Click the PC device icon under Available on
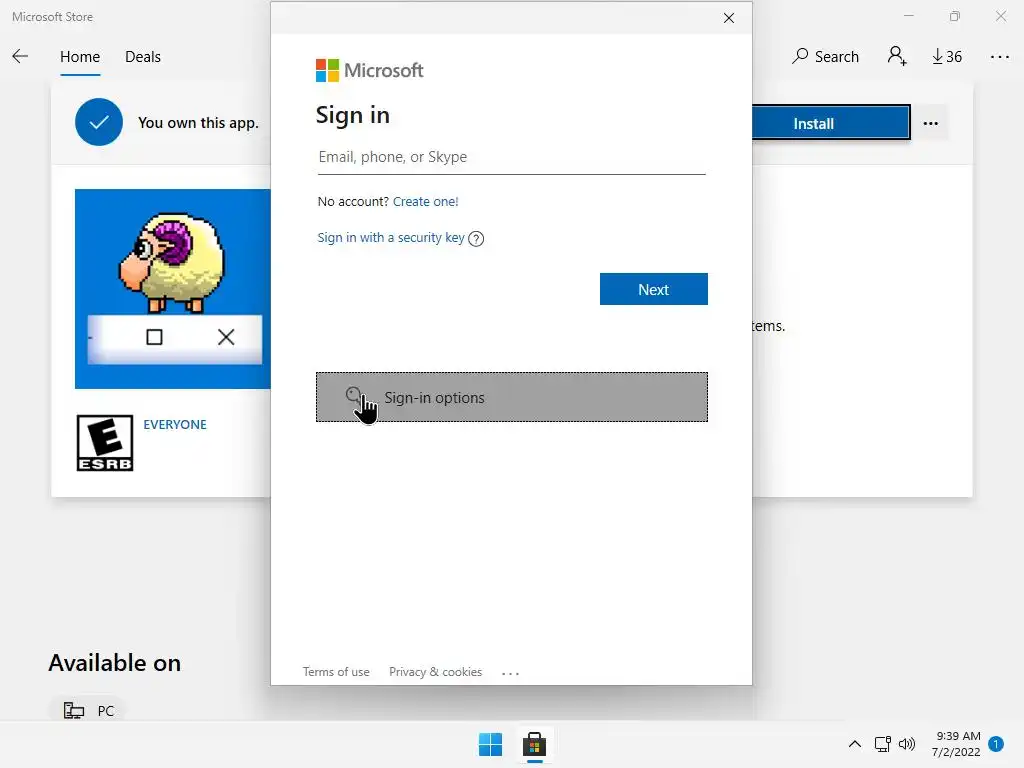 coord(74,710)
